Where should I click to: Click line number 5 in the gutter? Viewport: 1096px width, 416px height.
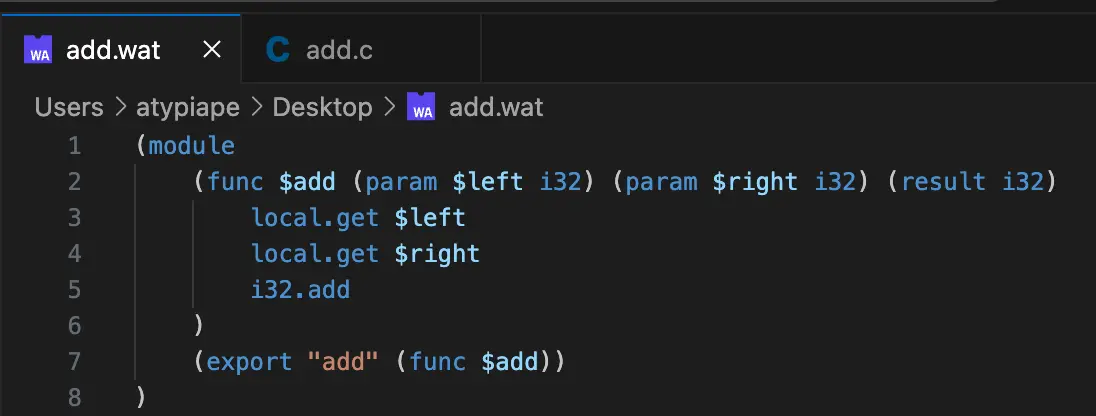click(75, 289)
